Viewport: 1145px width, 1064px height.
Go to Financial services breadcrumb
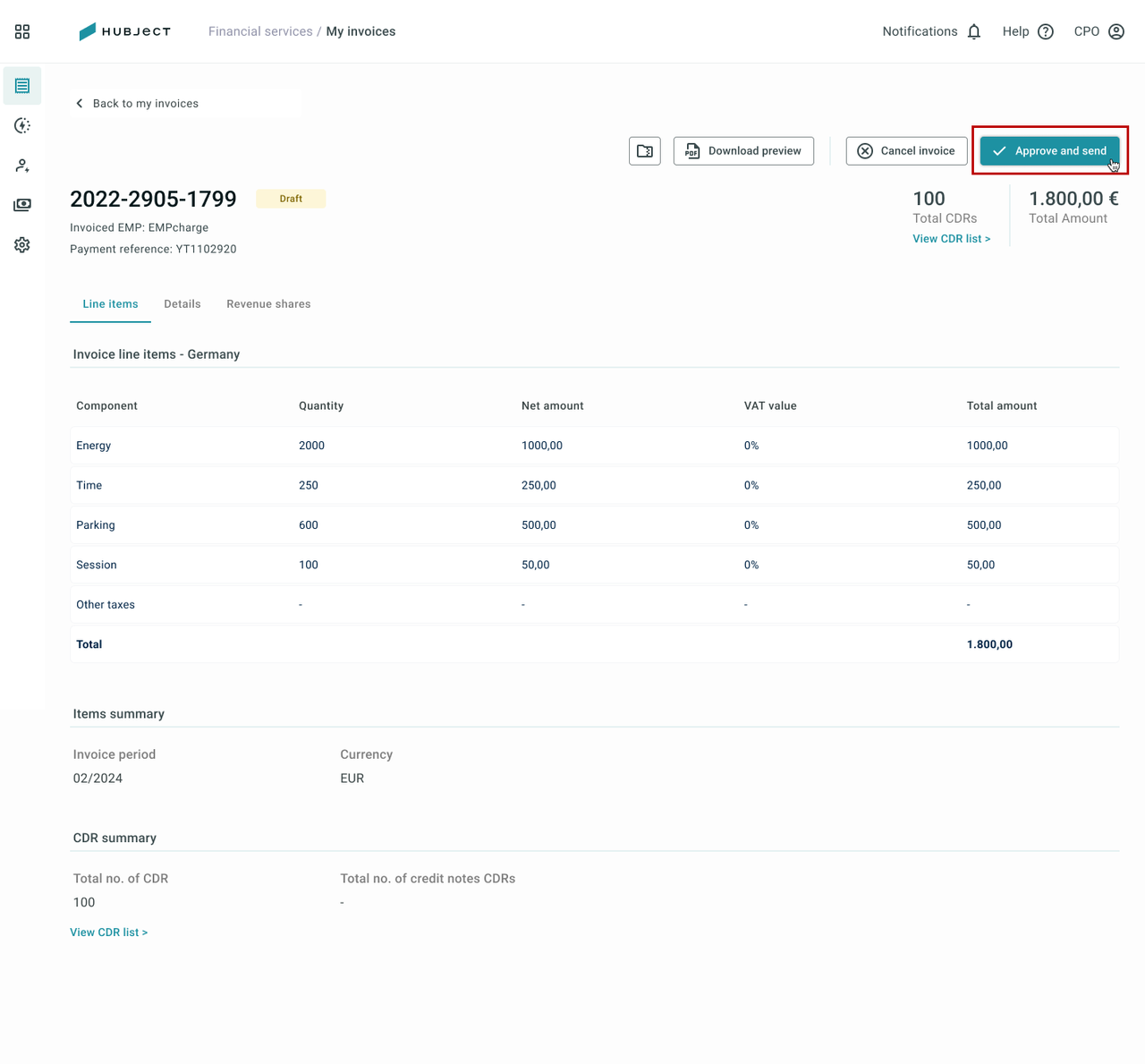[x=260, y=31]
